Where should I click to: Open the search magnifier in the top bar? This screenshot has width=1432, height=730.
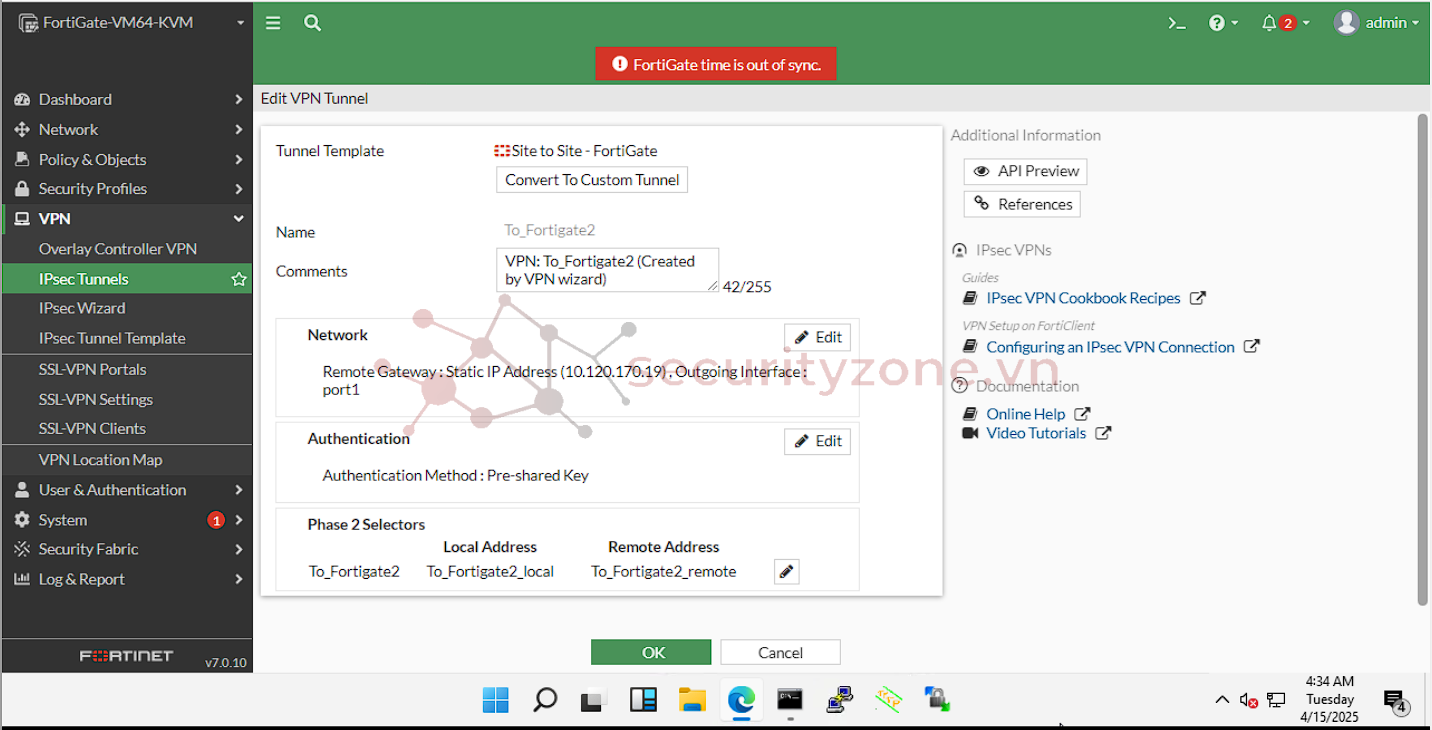(312, 23)
